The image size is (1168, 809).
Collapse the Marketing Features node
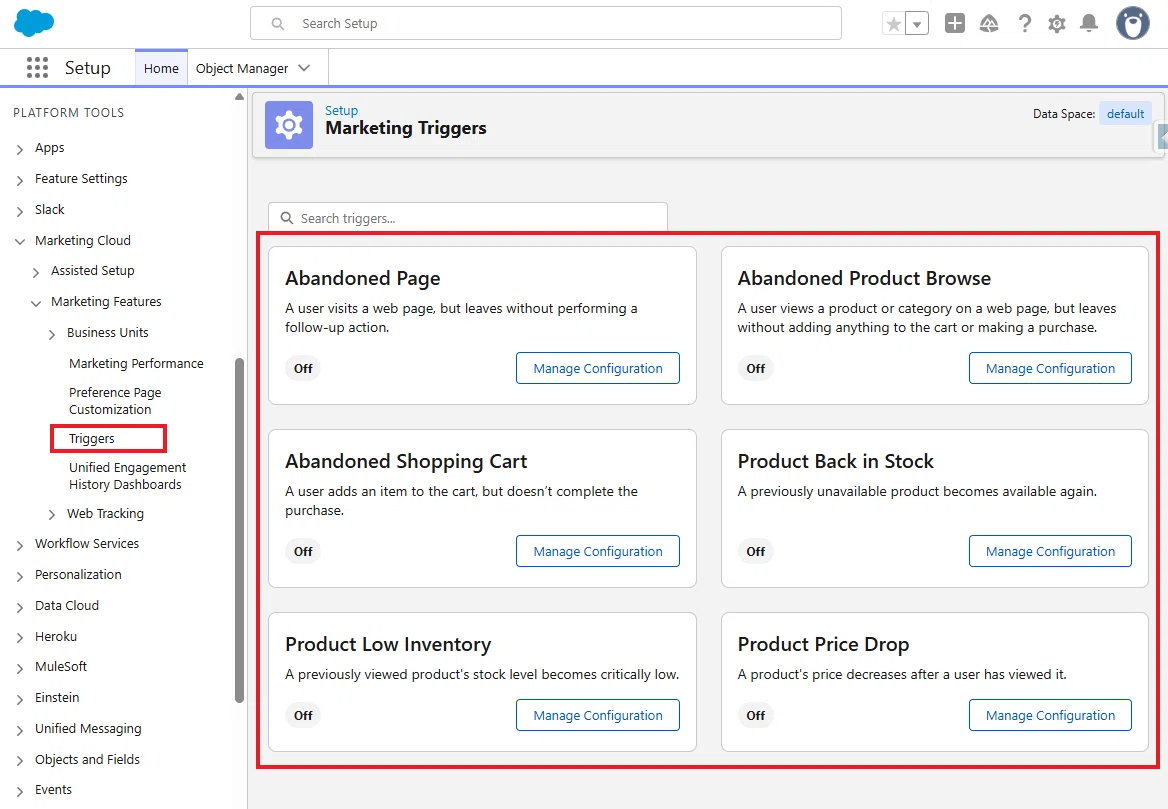pos(36,302)
